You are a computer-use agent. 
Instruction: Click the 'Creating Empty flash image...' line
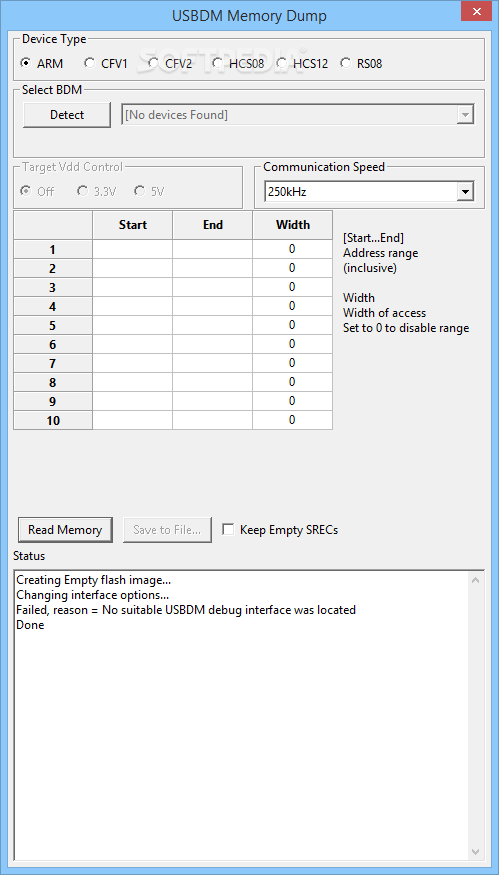pyautogui.click(x=94, y=580)
